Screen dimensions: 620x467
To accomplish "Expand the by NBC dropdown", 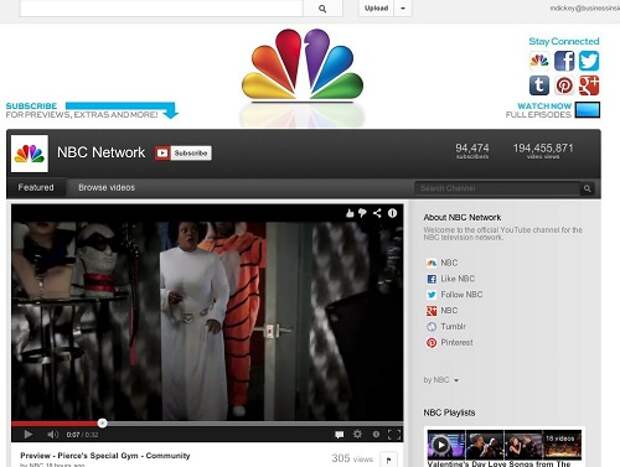I will (x=441, y=380).
